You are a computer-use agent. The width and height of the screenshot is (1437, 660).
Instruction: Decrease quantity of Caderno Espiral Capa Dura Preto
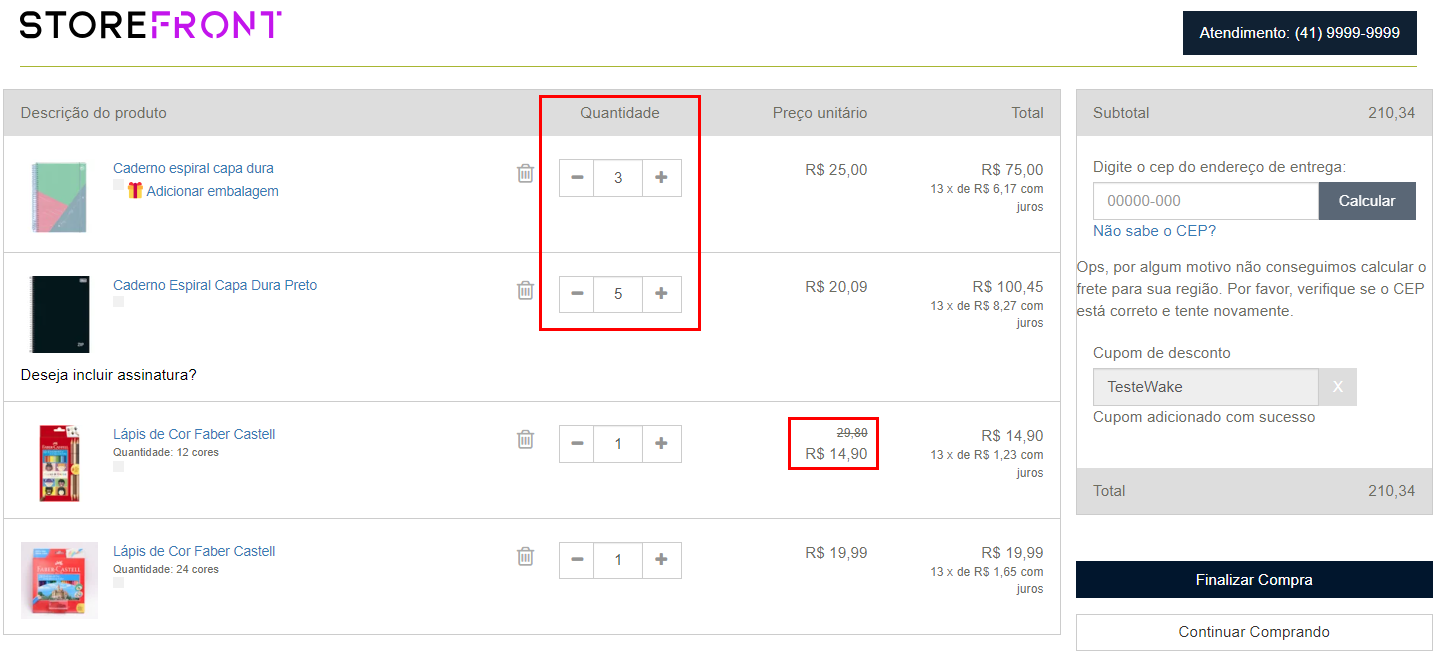coord(577,294)
